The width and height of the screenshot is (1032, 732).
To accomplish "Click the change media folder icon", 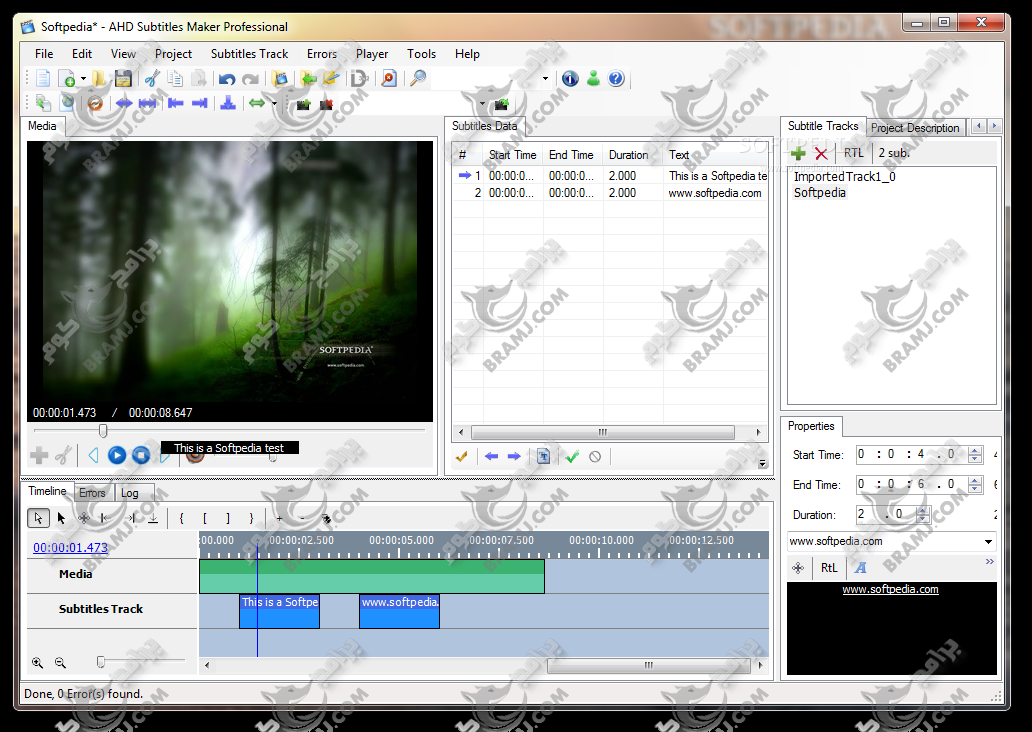I will coord(280,79).
